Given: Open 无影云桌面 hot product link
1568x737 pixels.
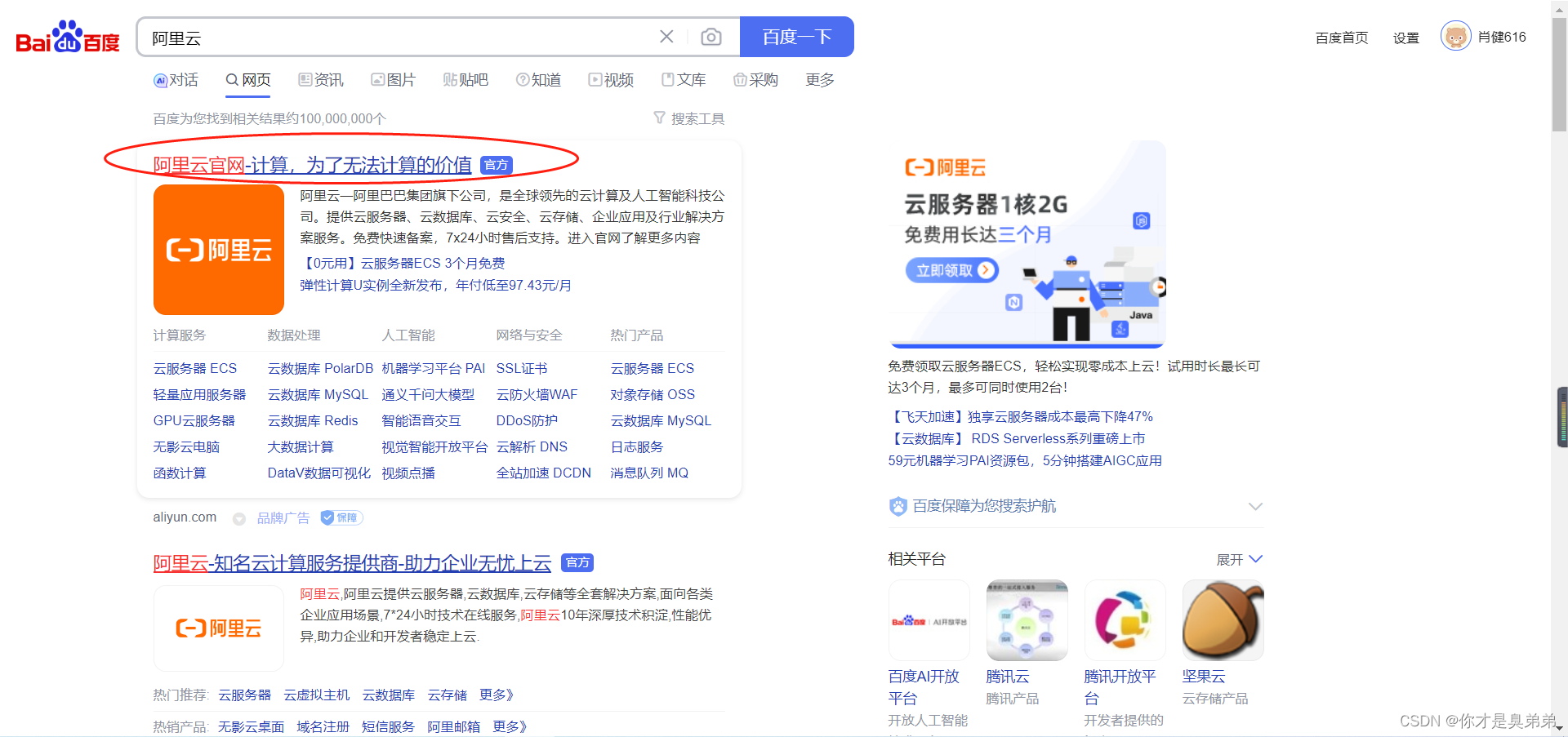Looking at the screenshot, I should click(x=252, y=726).
